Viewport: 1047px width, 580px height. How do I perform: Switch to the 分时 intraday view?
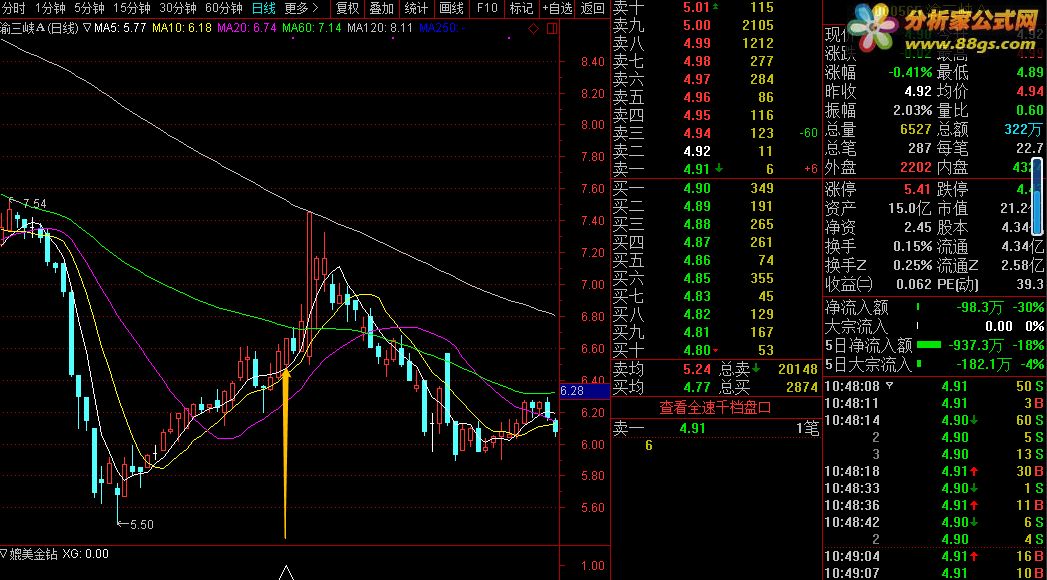13,8
